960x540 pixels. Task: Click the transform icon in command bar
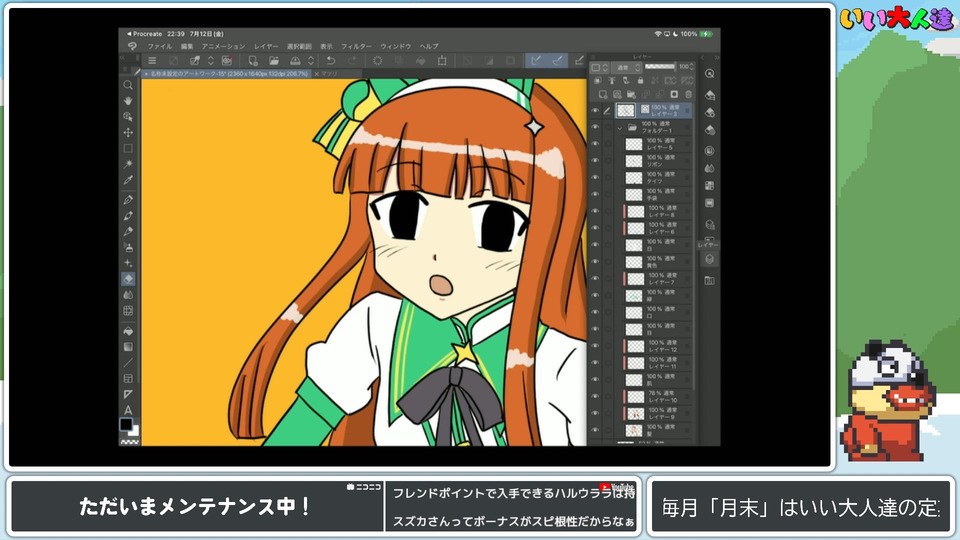pos(442,61)
